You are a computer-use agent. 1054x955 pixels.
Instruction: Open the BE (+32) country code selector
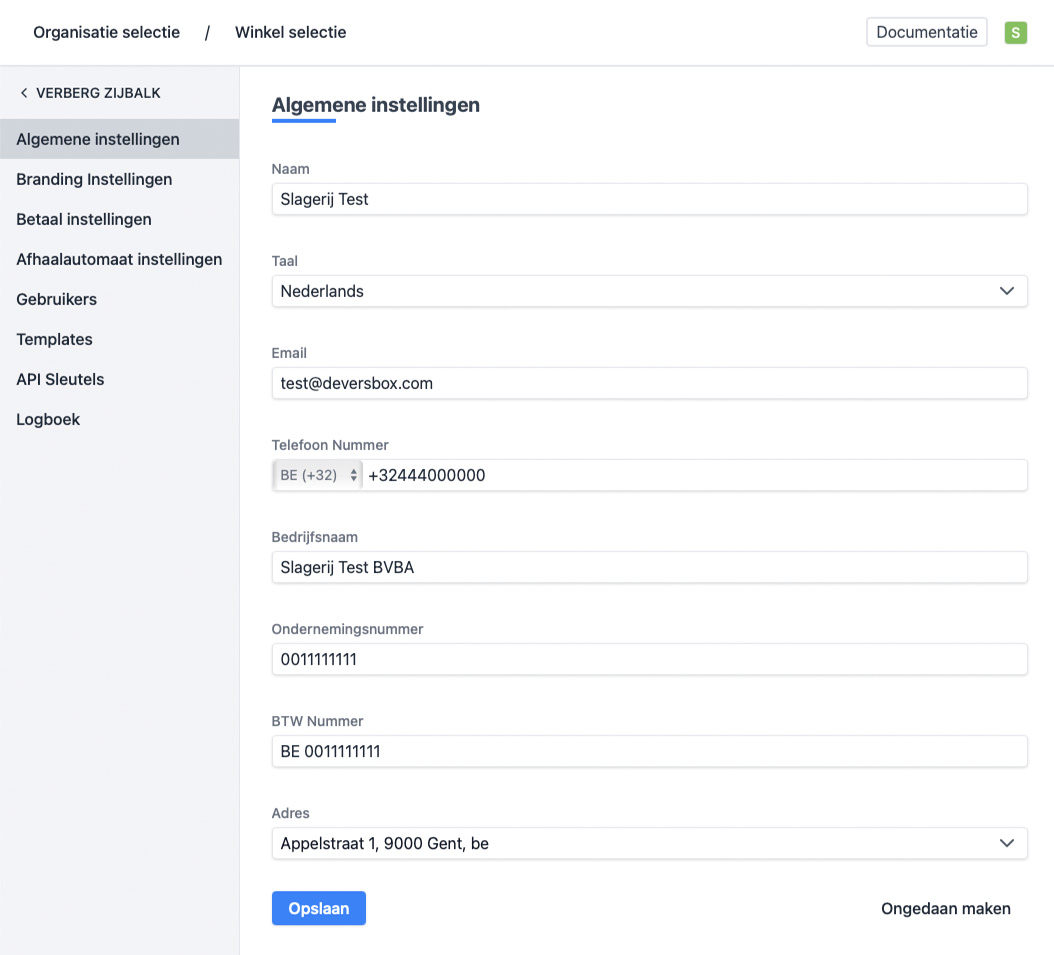coord(318,476)
